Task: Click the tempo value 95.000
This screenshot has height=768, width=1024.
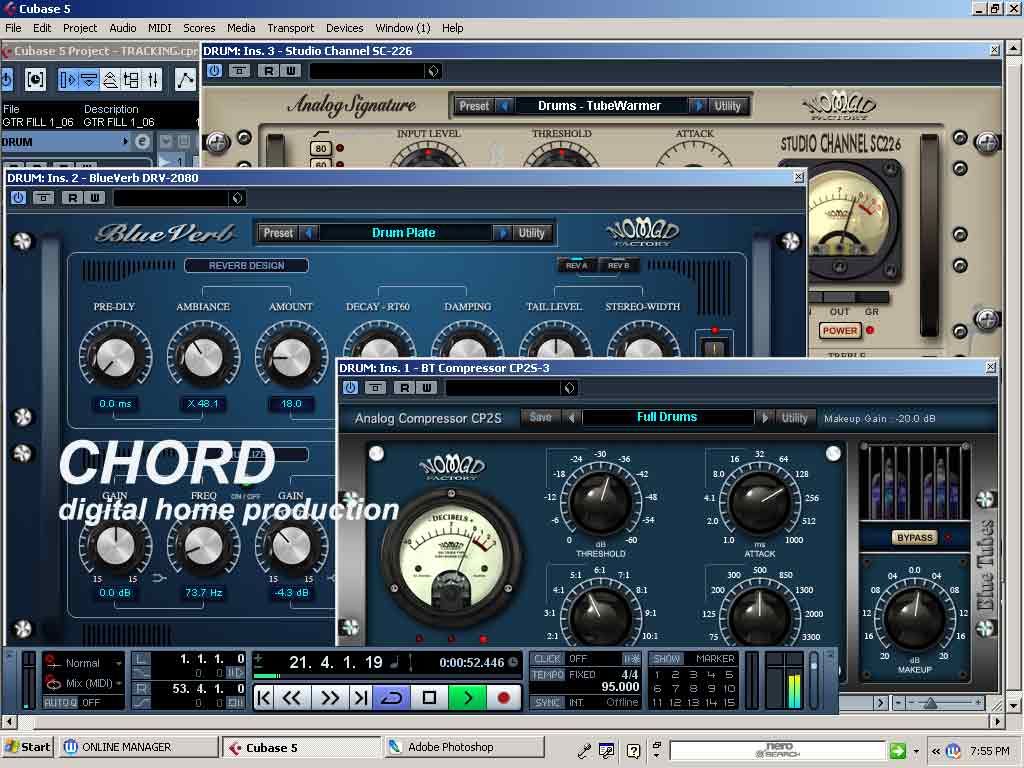Action: (620, 687)
